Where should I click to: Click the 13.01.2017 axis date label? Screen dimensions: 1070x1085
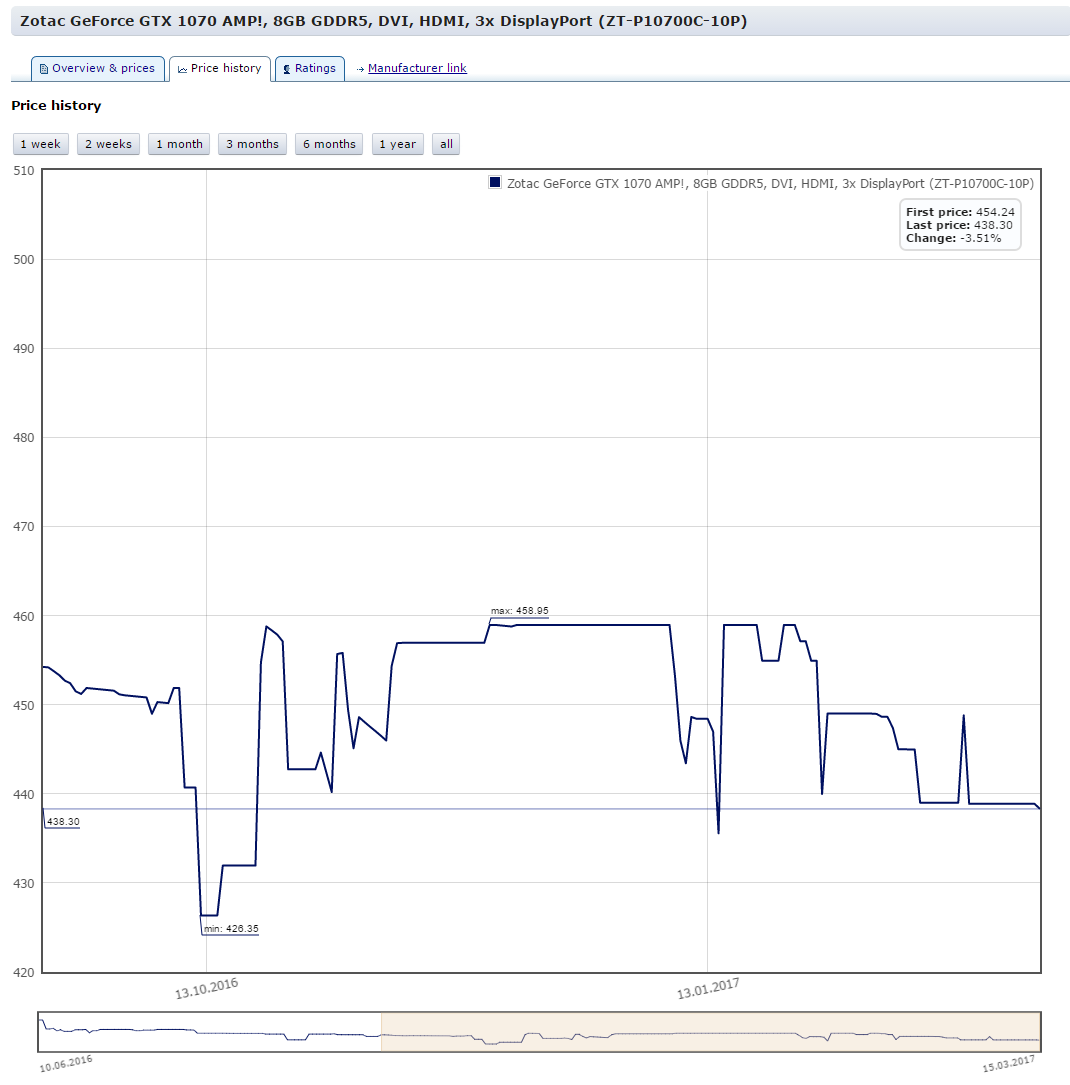pos(708,988)
